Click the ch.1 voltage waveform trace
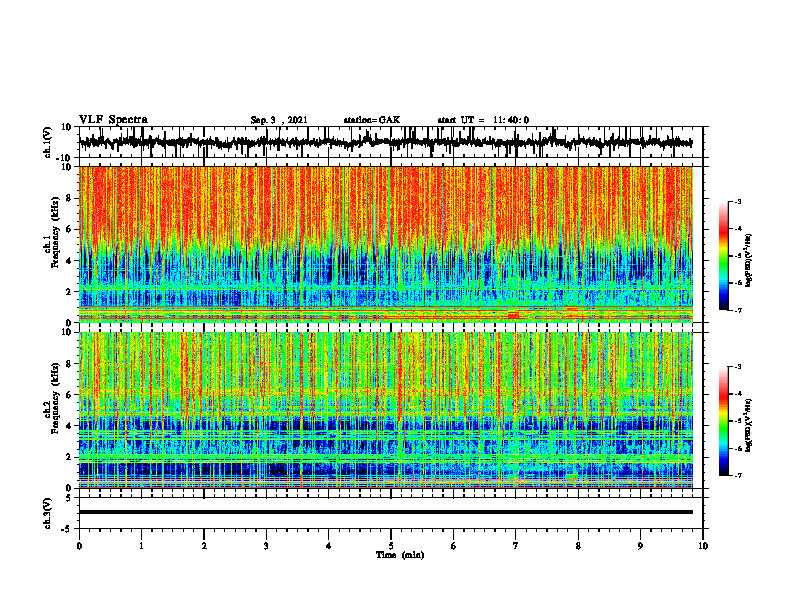 pos(385,142)
